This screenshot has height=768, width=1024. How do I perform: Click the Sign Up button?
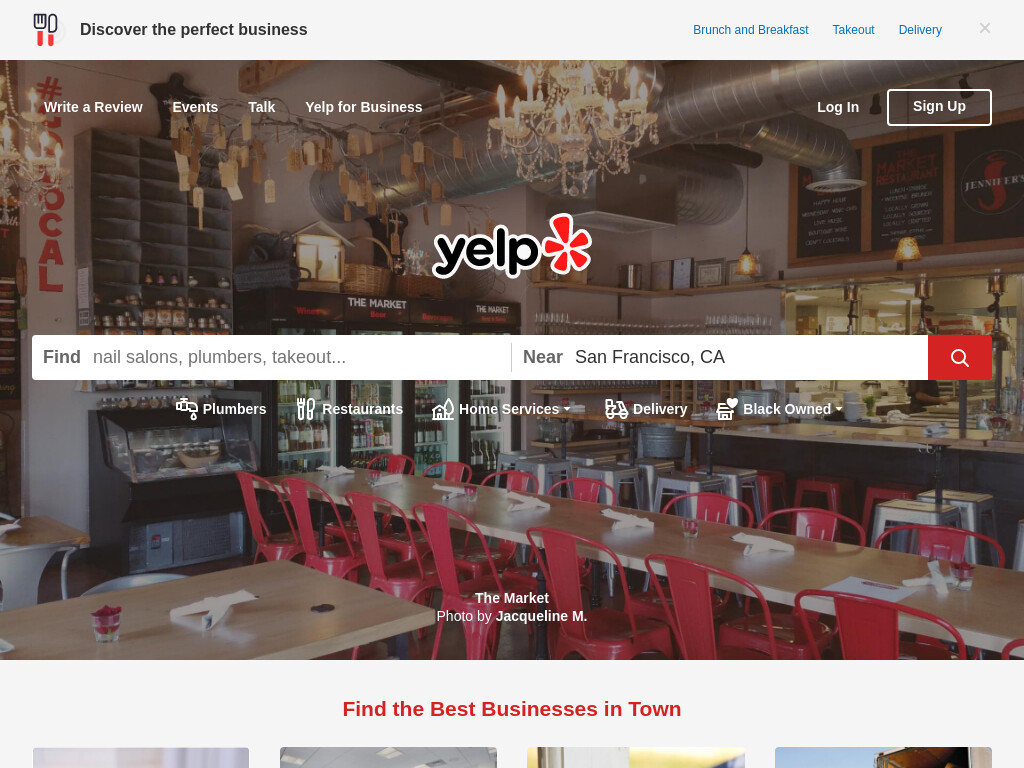(939, 107)
